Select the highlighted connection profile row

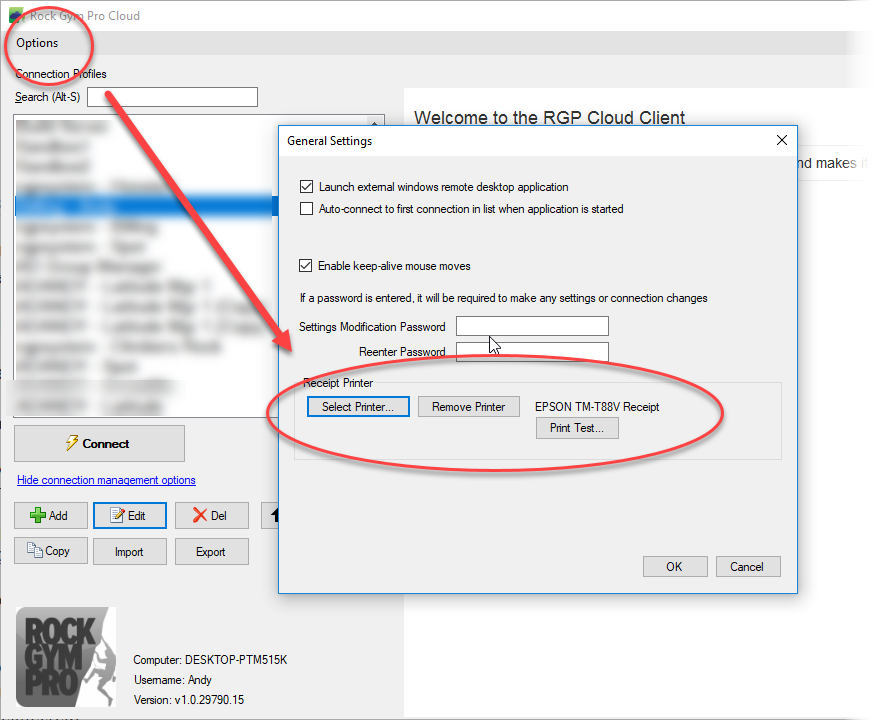(x=146, y=206)
